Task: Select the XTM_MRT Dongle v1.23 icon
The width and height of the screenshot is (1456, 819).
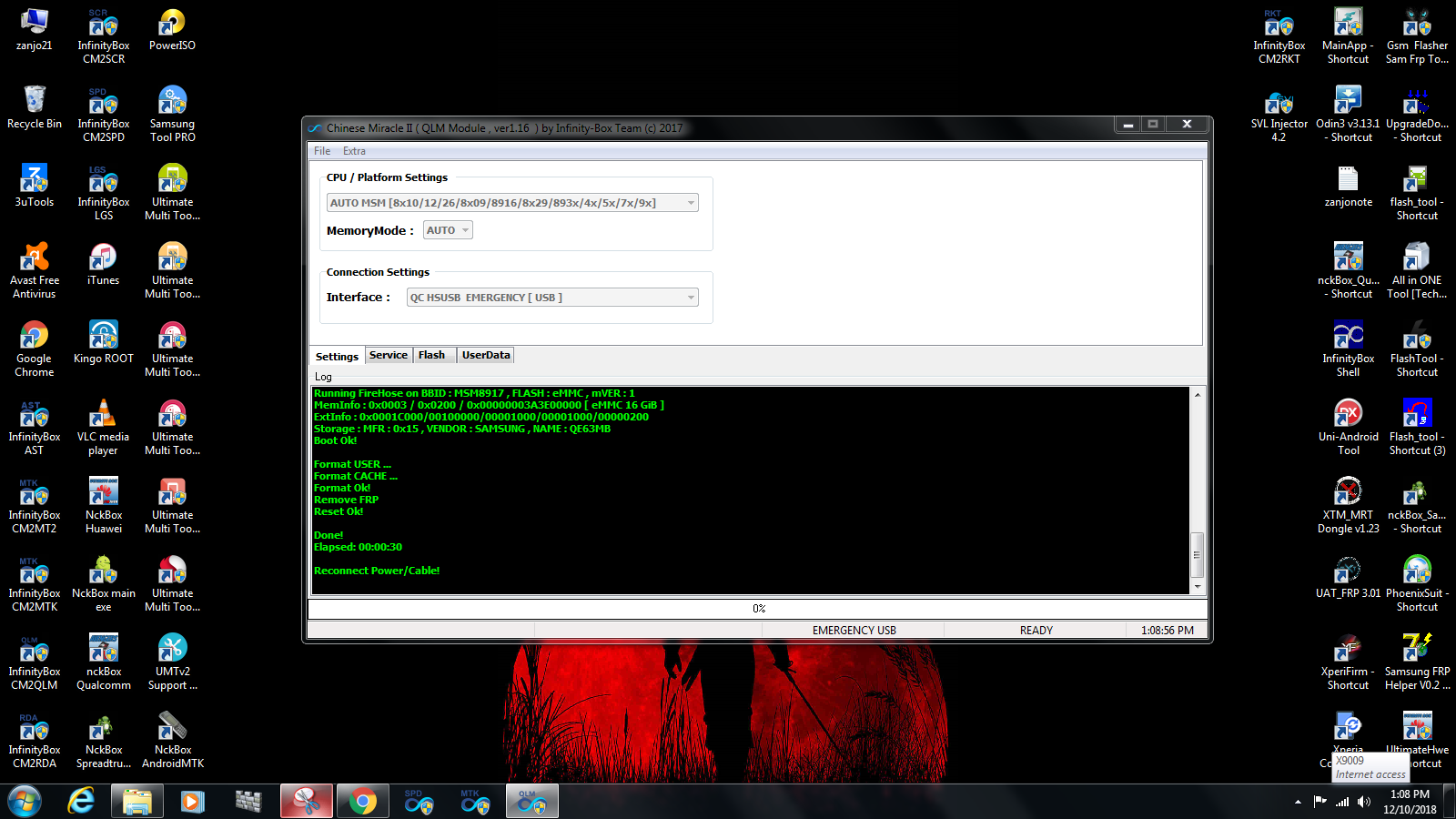Action: 1348,506
